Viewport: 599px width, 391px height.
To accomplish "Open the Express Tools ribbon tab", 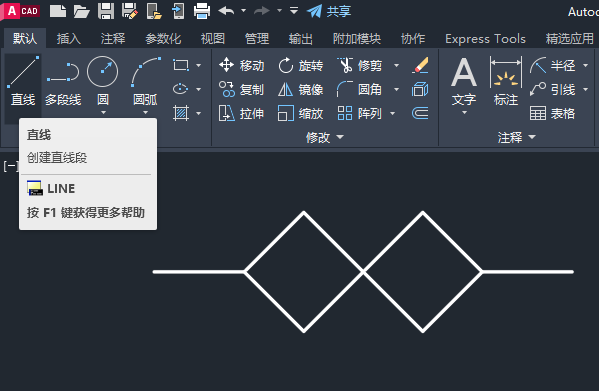I will pos(485,39).
